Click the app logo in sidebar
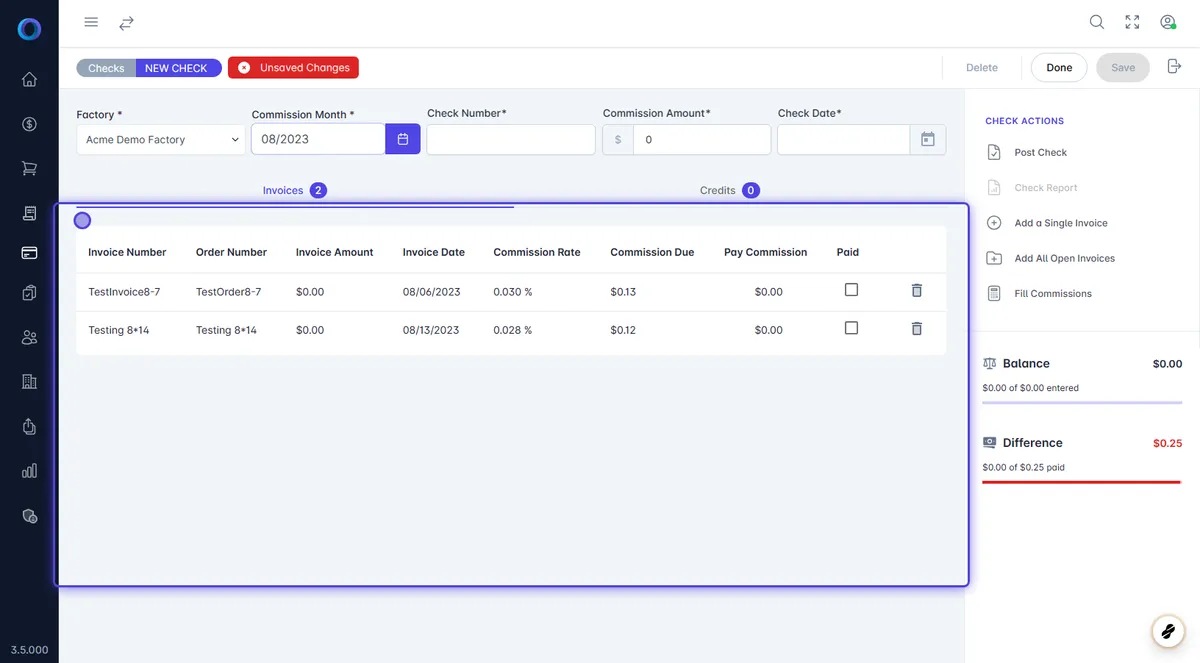 pyautogui.click(x=29, y=29)
